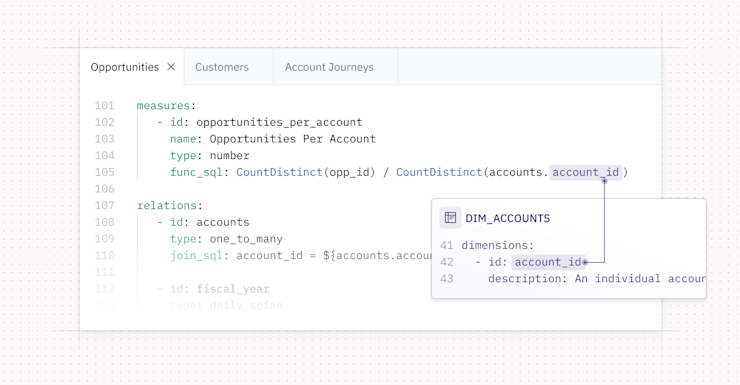Viewport: 740px width, 385px height.
Task: Click the 'accounts' id on line 108
Action: coord(223,222)
